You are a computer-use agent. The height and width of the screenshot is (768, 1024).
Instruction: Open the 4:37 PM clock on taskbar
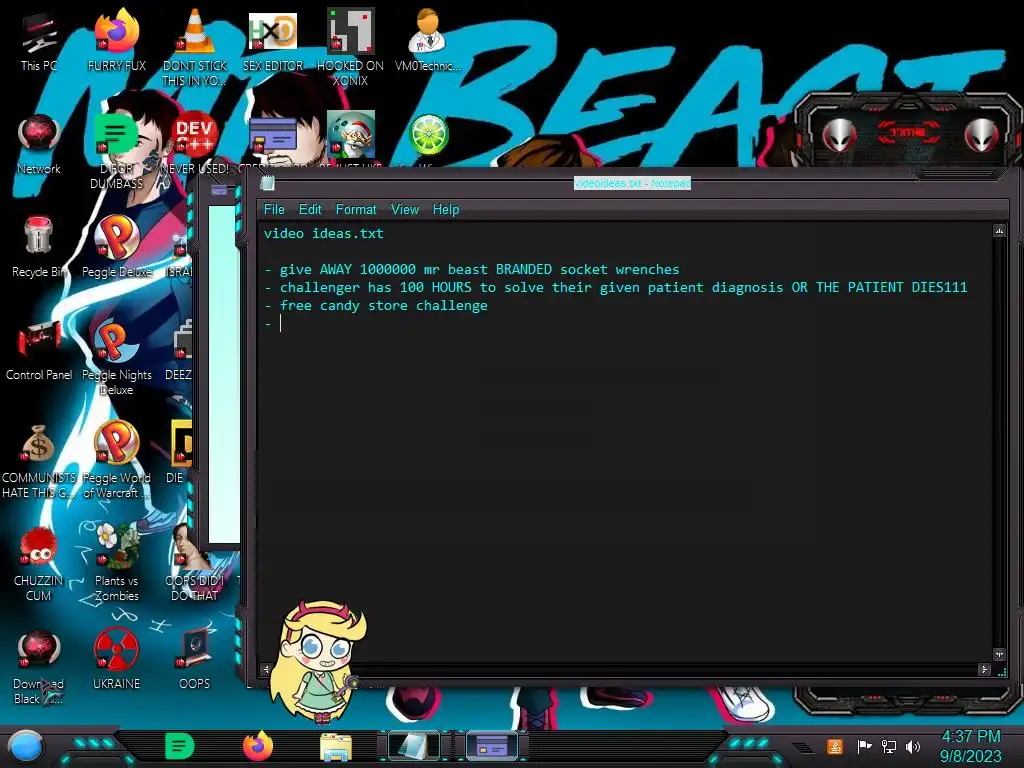[970, 746]
